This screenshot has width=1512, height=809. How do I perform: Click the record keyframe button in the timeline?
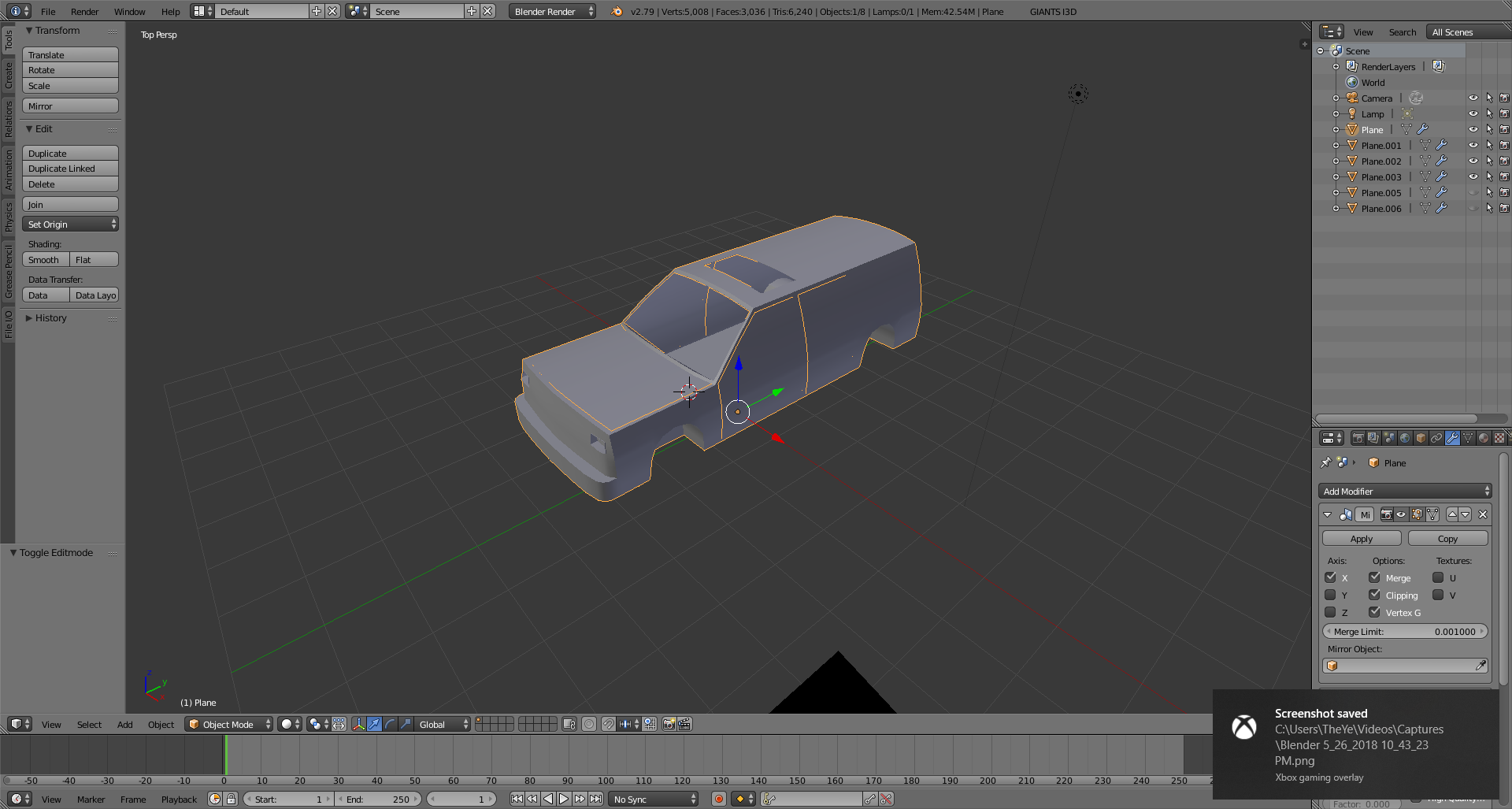[x=718, y=799]
